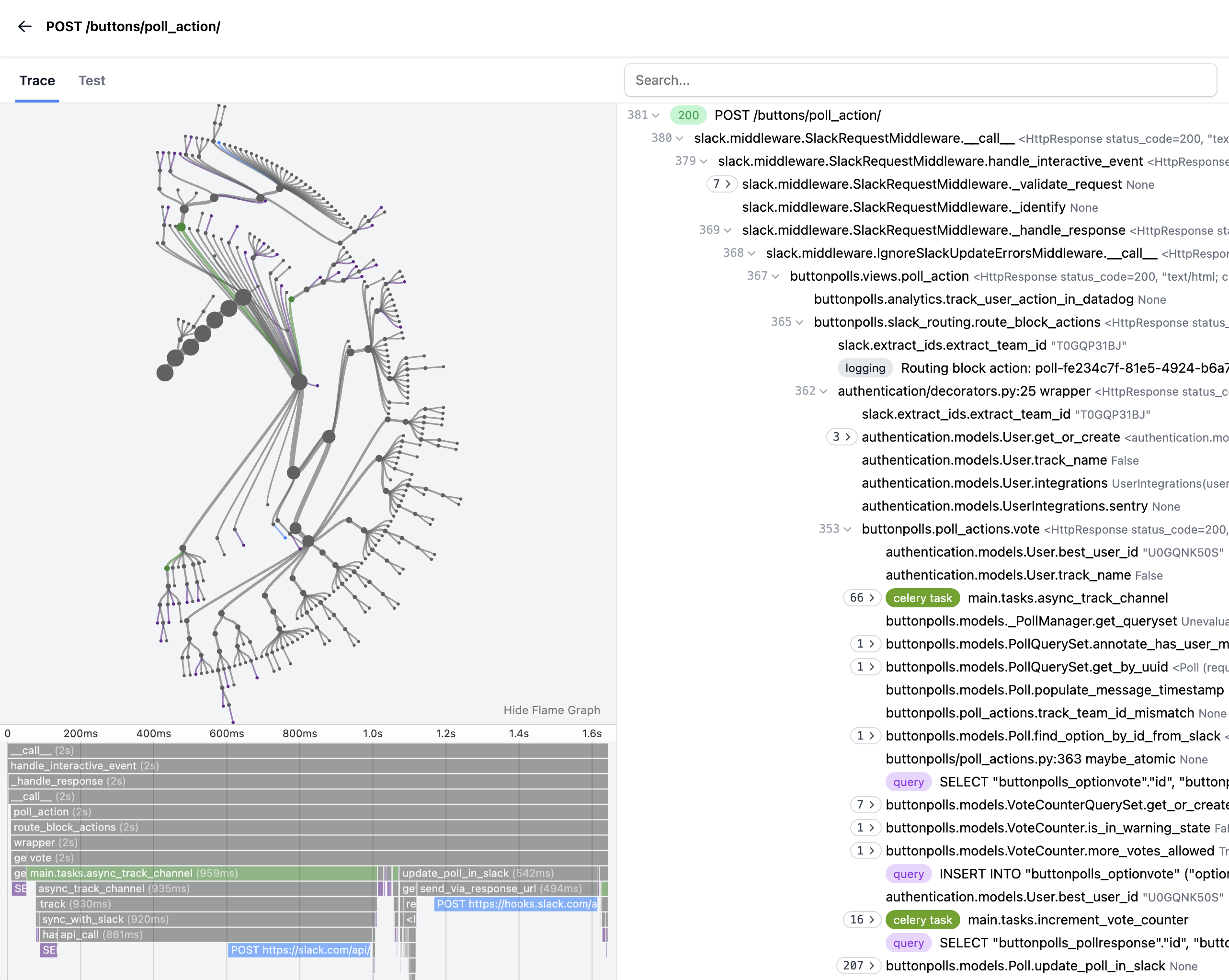Click query badge beside INSERT INTO statement
The image size is (1229, 980).
(x=908, y=874)
